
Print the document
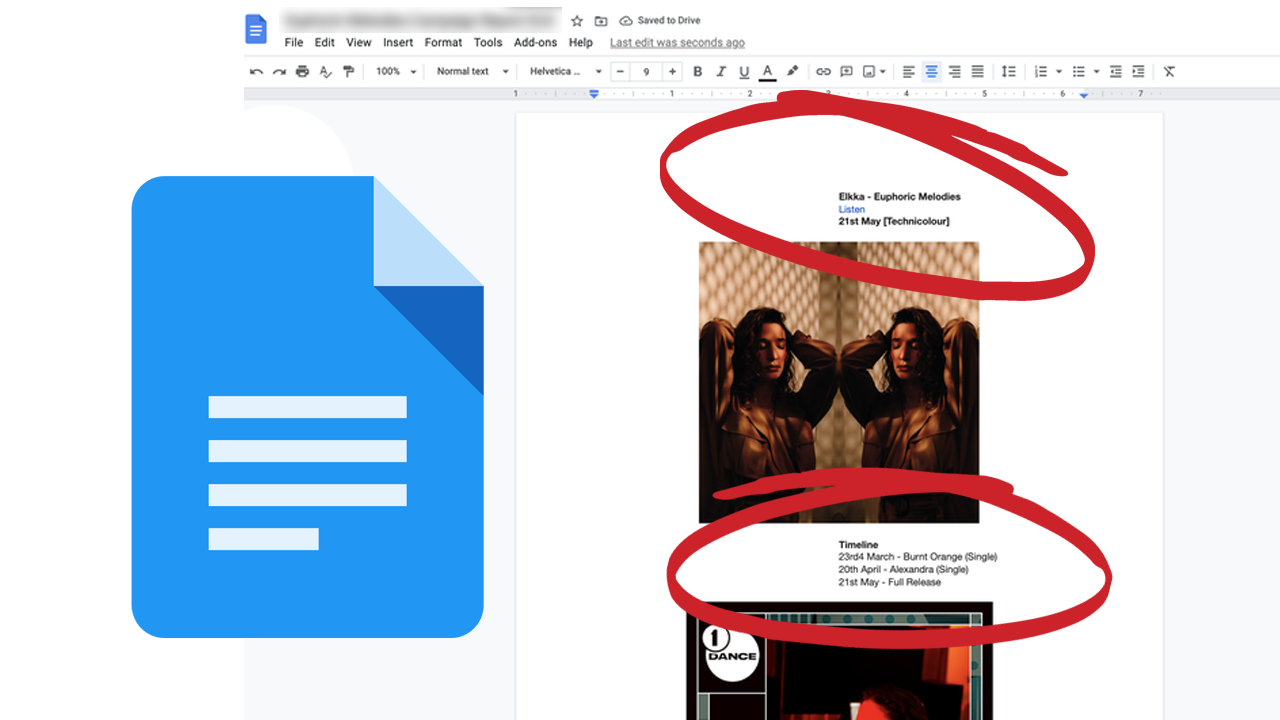point(302,72)
